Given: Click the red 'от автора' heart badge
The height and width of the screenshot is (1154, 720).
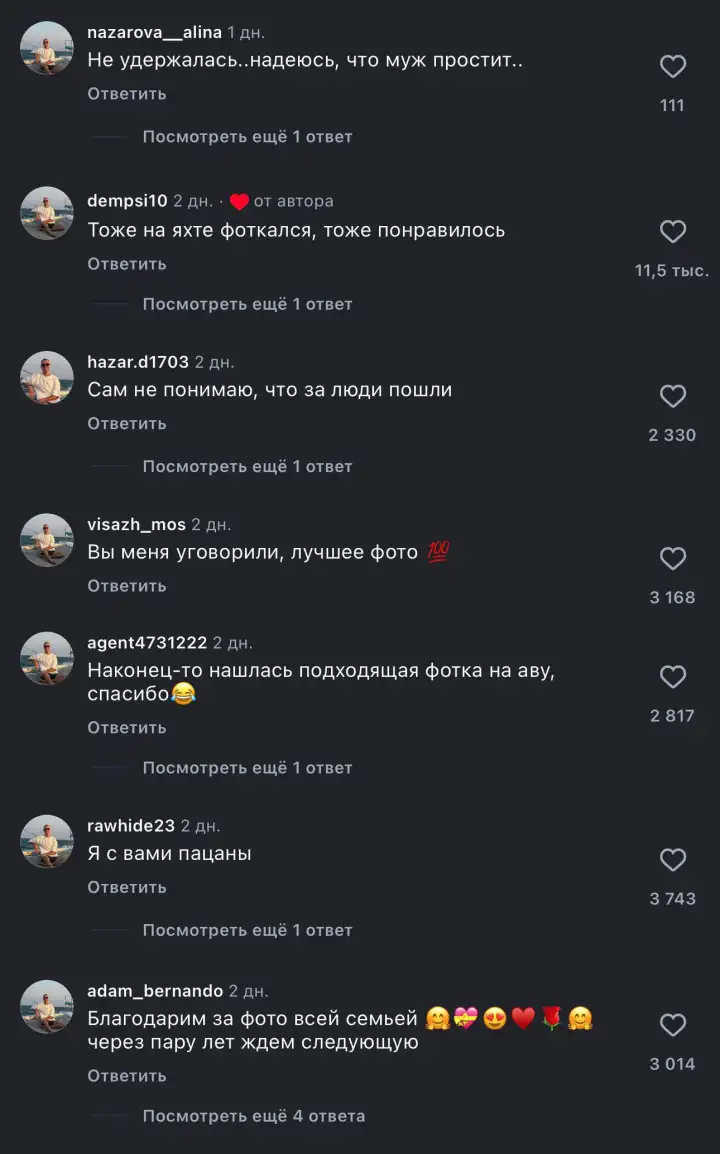Looking at the screenshot, I should tap(239, 200).
